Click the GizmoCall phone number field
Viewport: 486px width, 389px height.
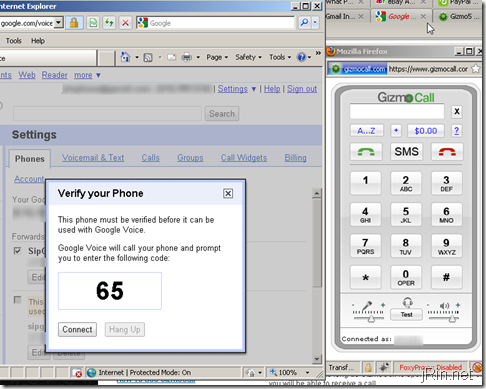(x=397, y=111)
